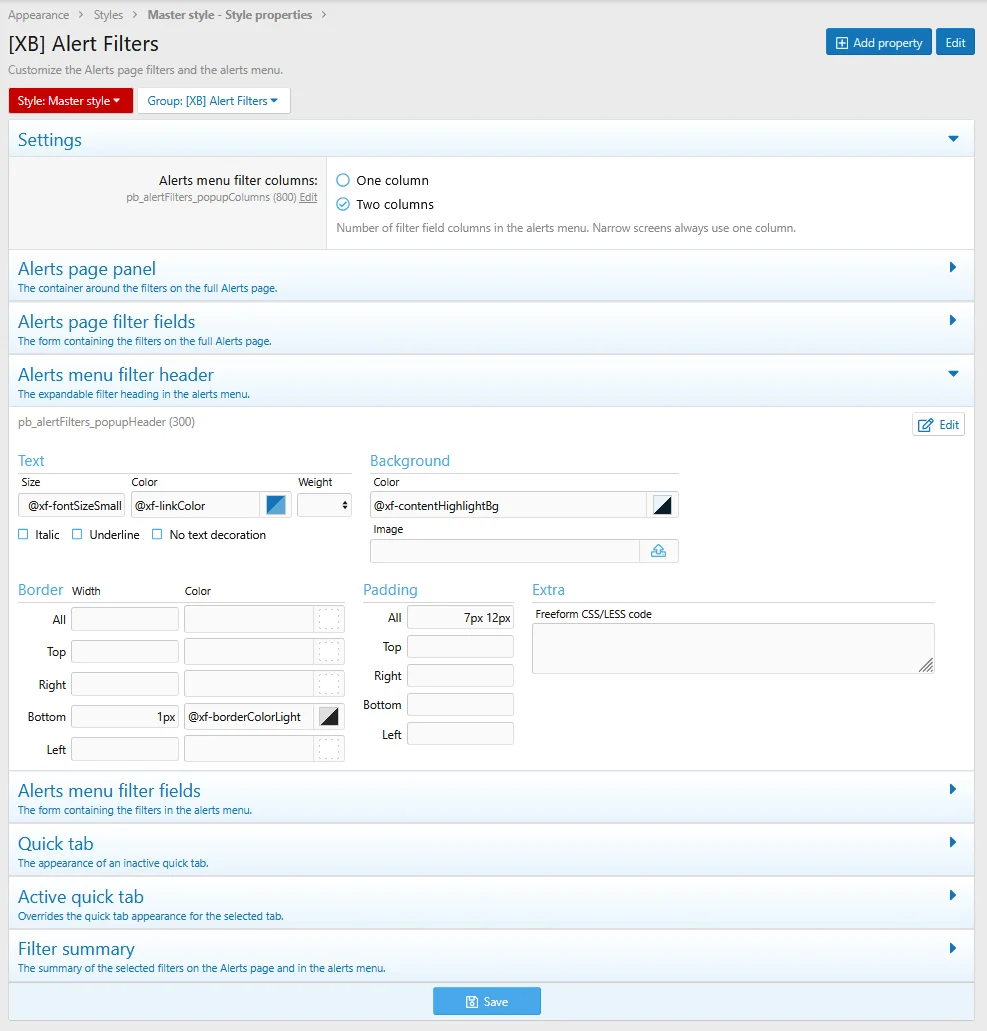The image size is (987, 1031).
Task: Open the Style: Master style dropdown
Action: click(70, 101)
